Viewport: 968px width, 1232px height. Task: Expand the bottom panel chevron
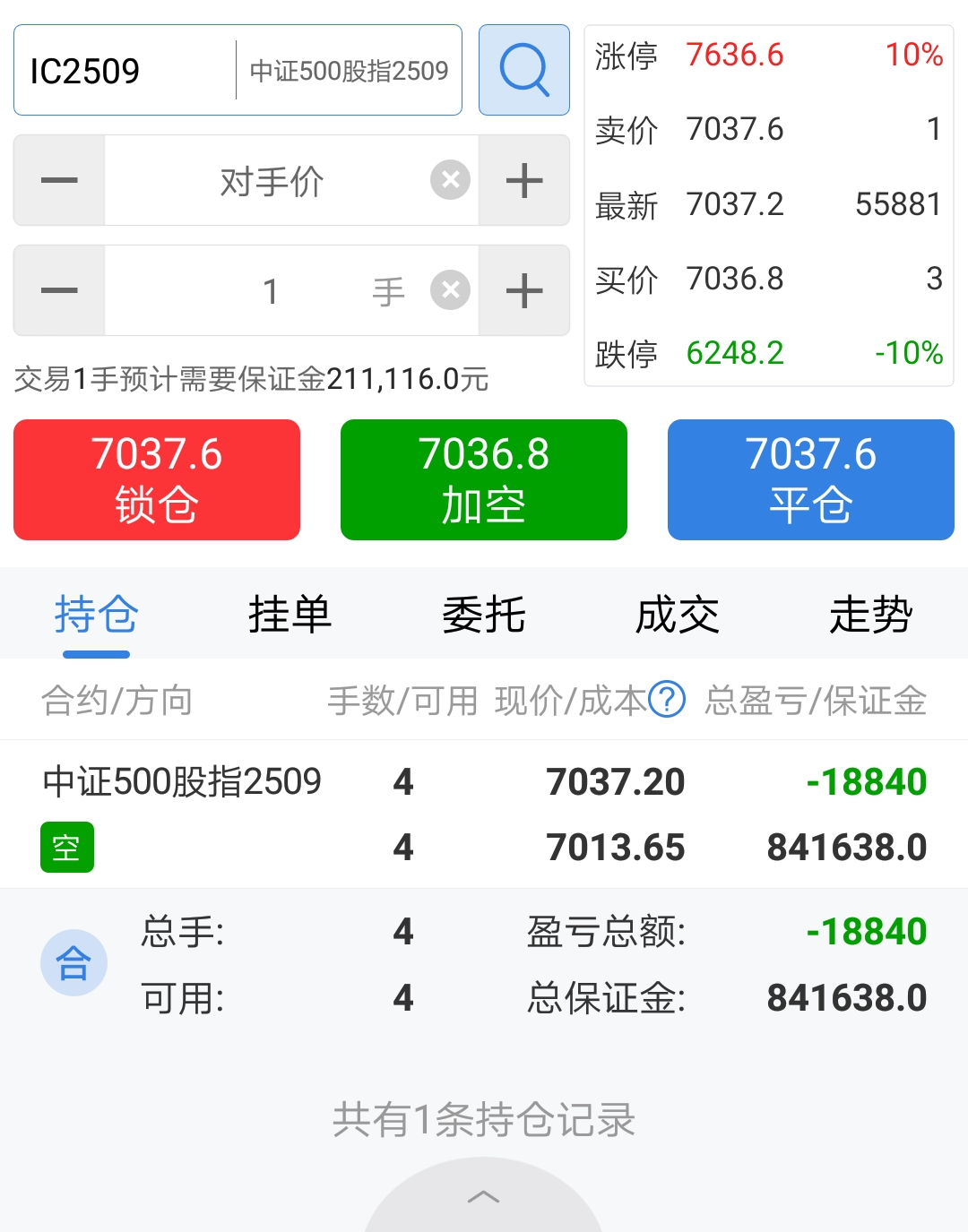pyautogui.click(x=484, y=1196)
